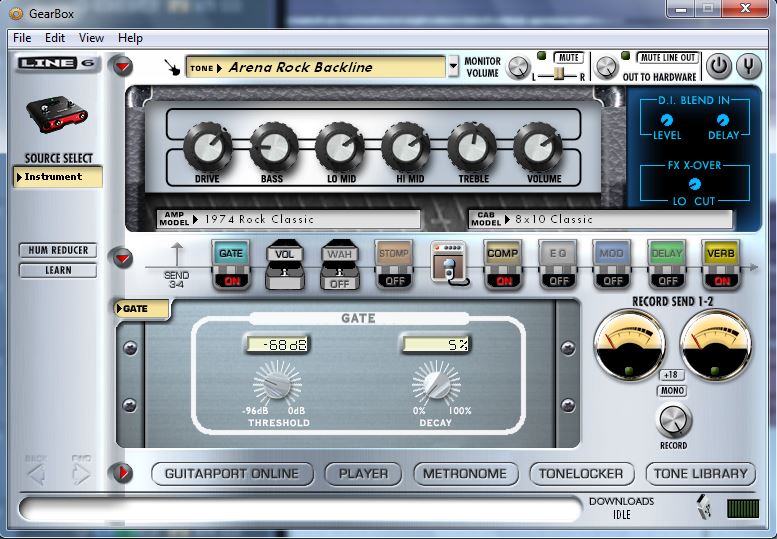777x539 pixels.
Task: Click the 5% decay value field
Action: click(x=436, y=344)
